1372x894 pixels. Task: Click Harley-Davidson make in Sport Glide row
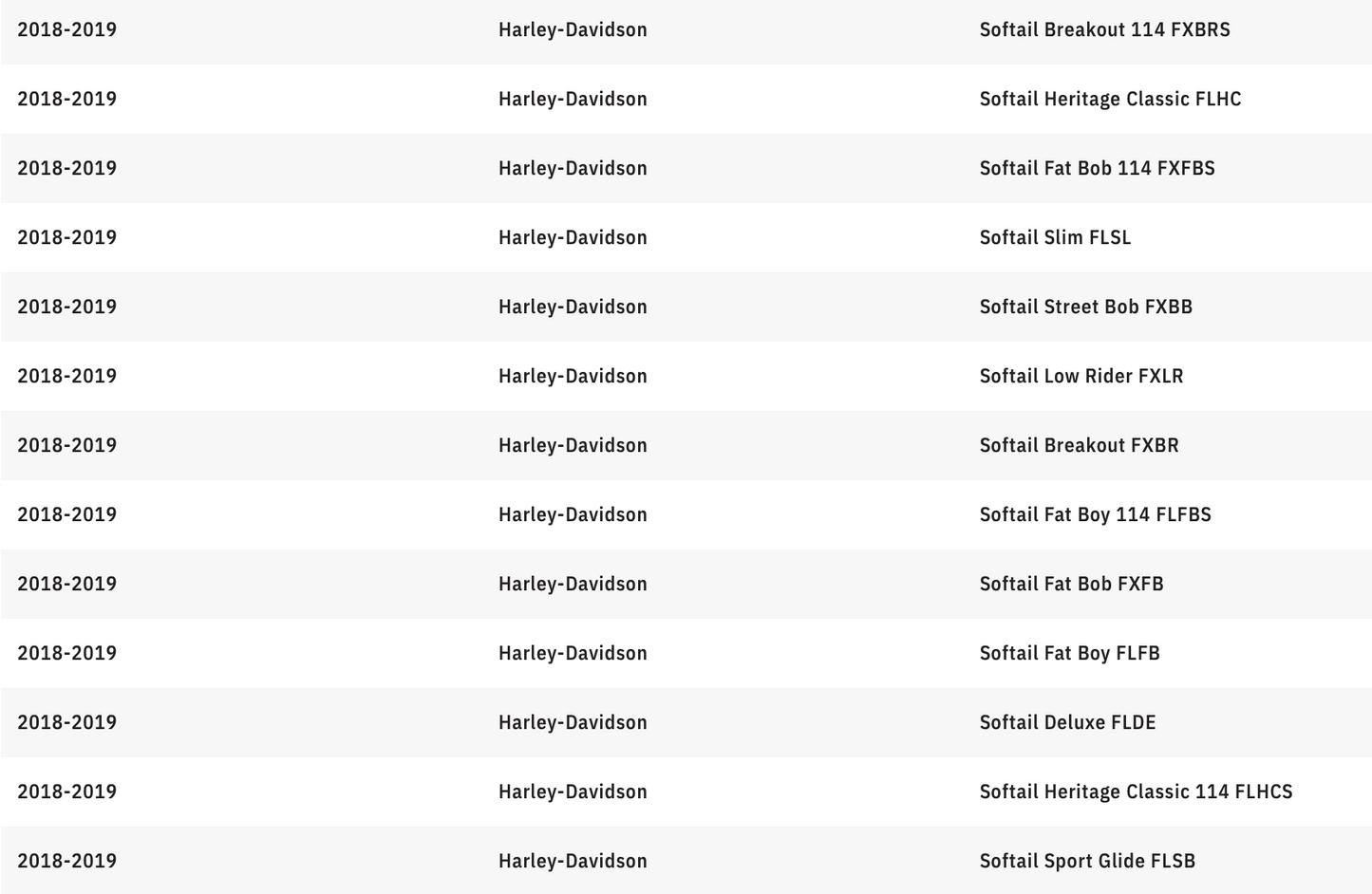[x=573, y=861]
